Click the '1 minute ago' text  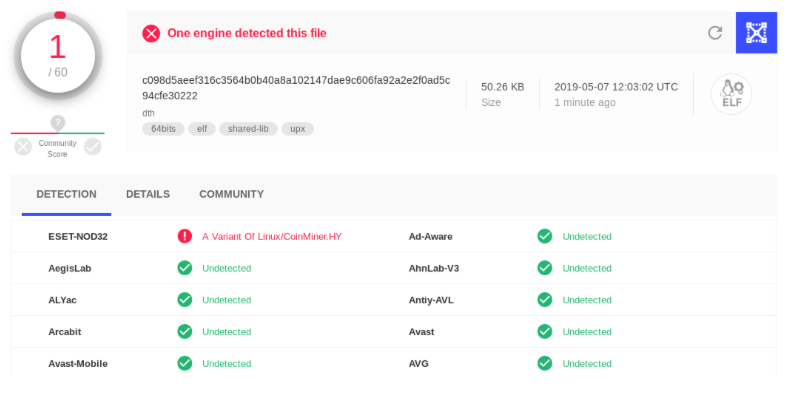585,102
